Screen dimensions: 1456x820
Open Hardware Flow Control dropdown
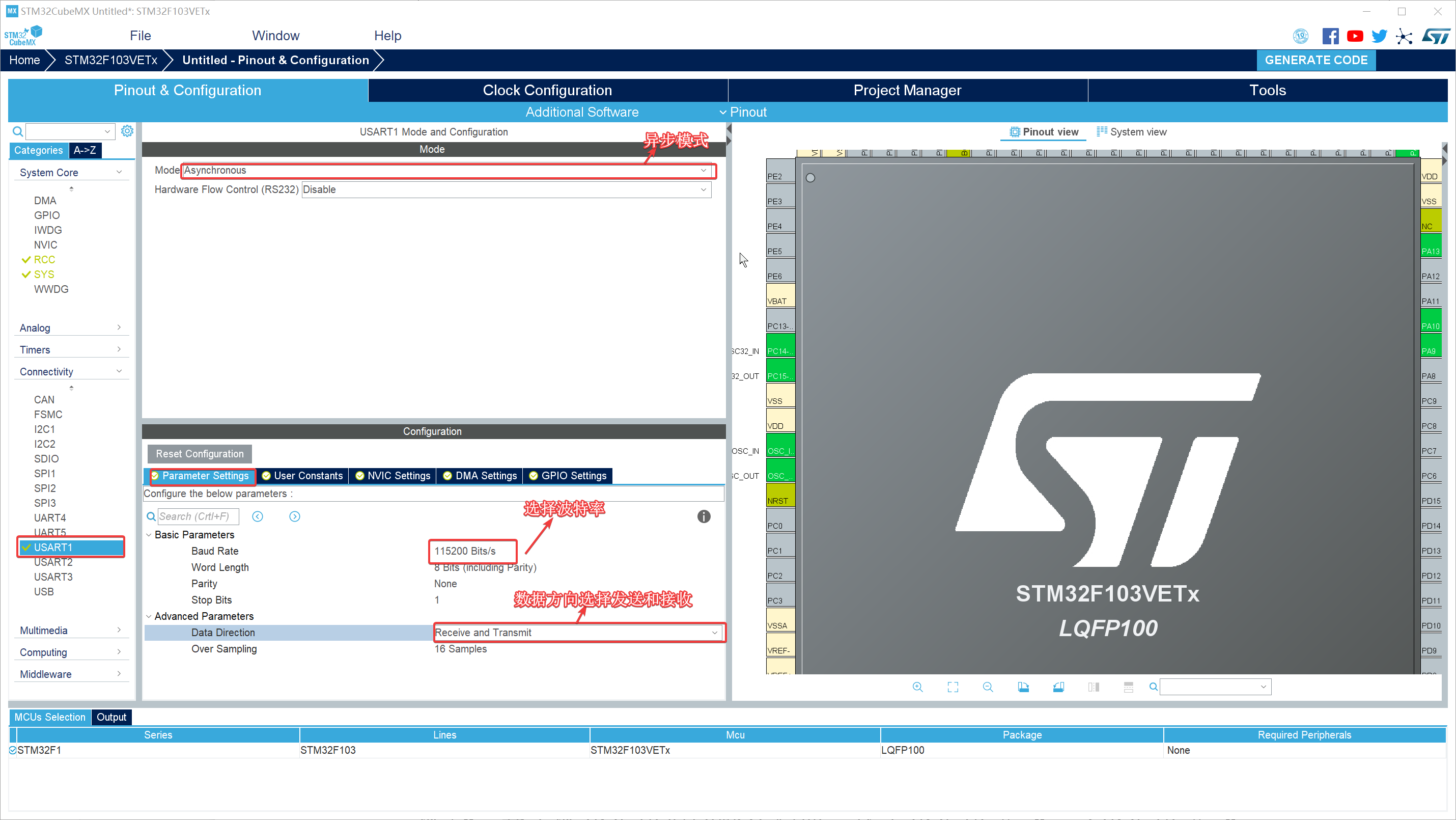506,189
